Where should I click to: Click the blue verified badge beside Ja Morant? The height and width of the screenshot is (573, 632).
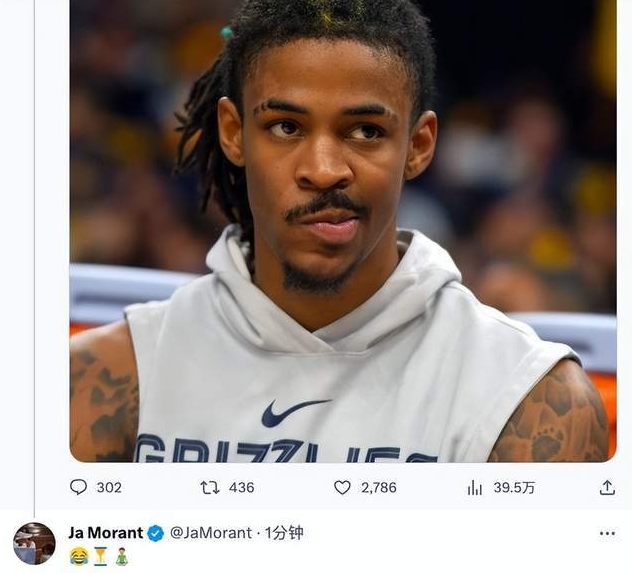156,534
